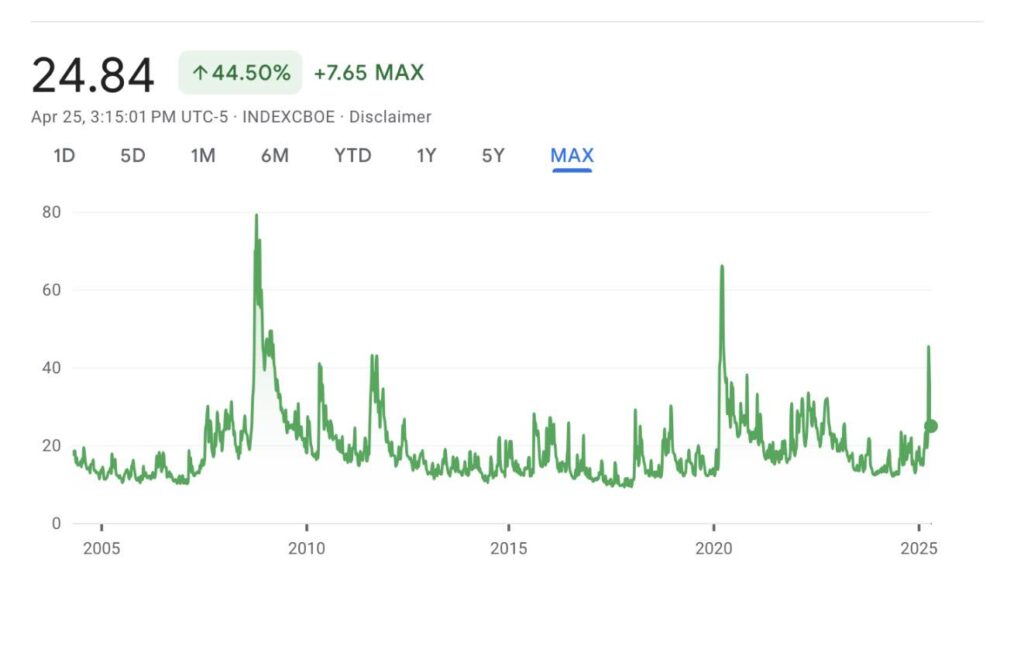Image resolution: width=1024 pixels, height=646 pixels.
Task: Click the 20 y-axis label
Action: click(x=52, y=445)
